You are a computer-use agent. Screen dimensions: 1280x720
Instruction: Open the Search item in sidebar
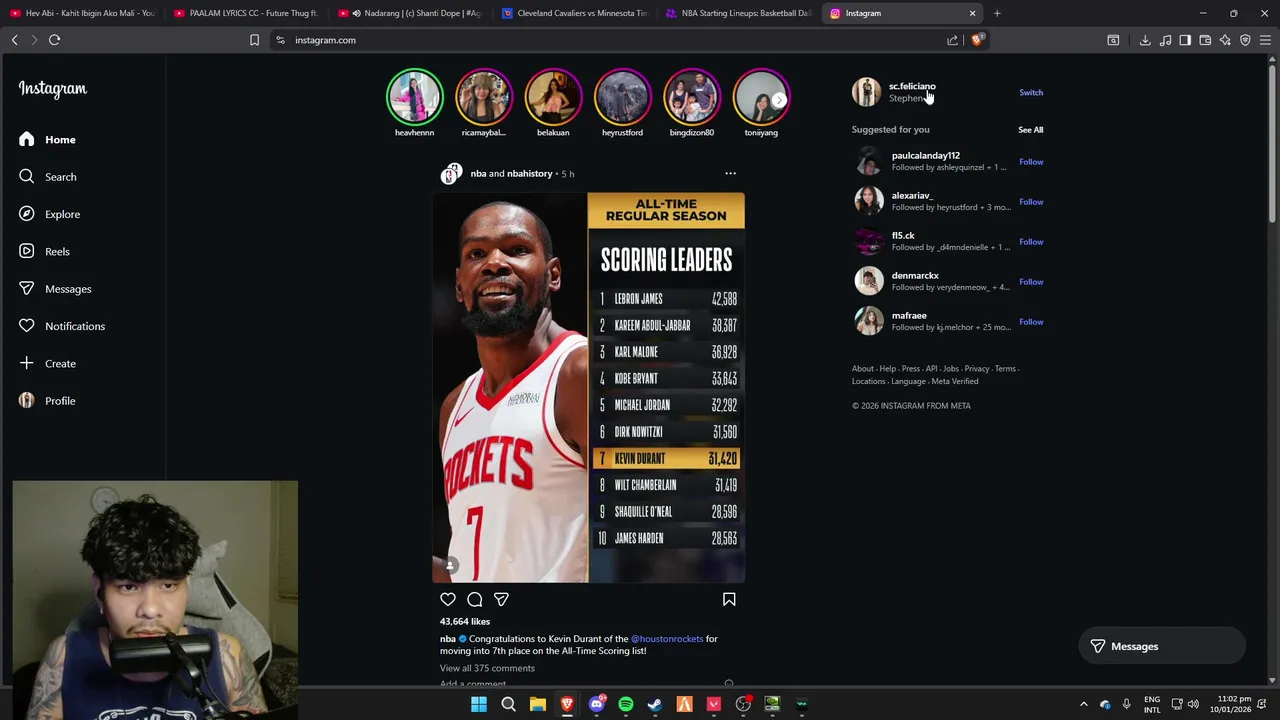point(47,177)
